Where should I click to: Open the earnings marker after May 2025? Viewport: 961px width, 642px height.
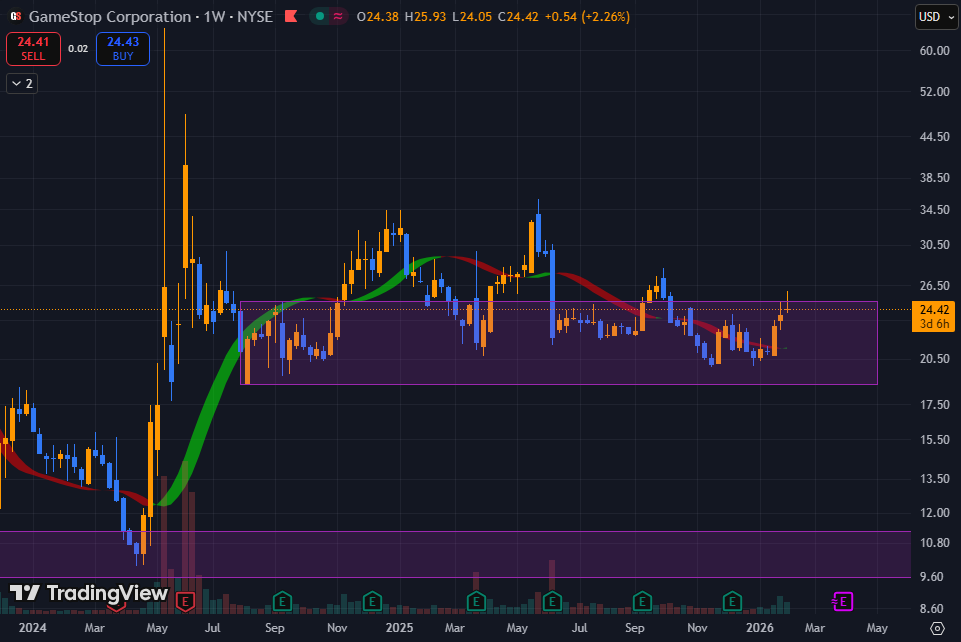coord(552,602)
